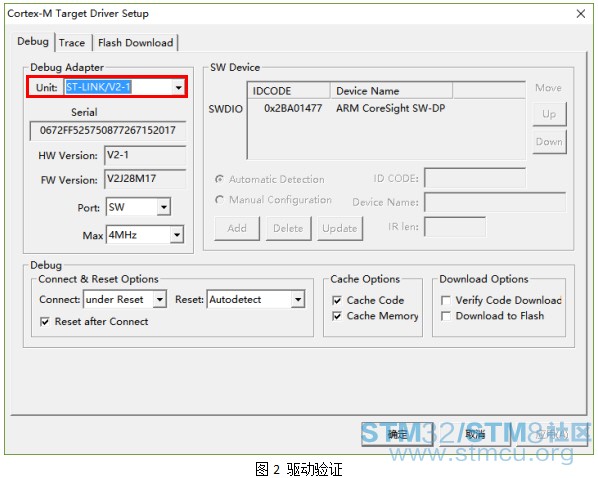Screen dimensions: 598x478
Task: Toggle Reset after Connect checkbox
Action: [45, 322]
